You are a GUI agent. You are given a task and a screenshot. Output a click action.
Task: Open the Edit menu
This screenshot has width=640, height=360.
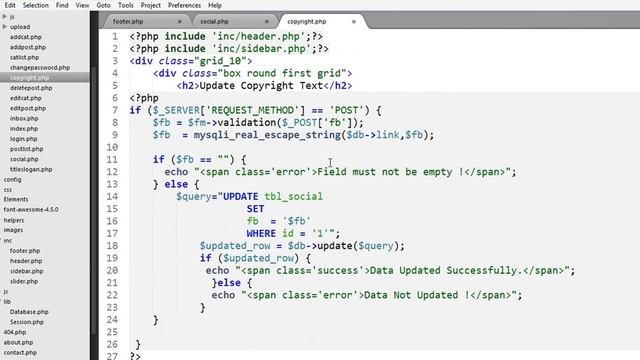(10, 5)
